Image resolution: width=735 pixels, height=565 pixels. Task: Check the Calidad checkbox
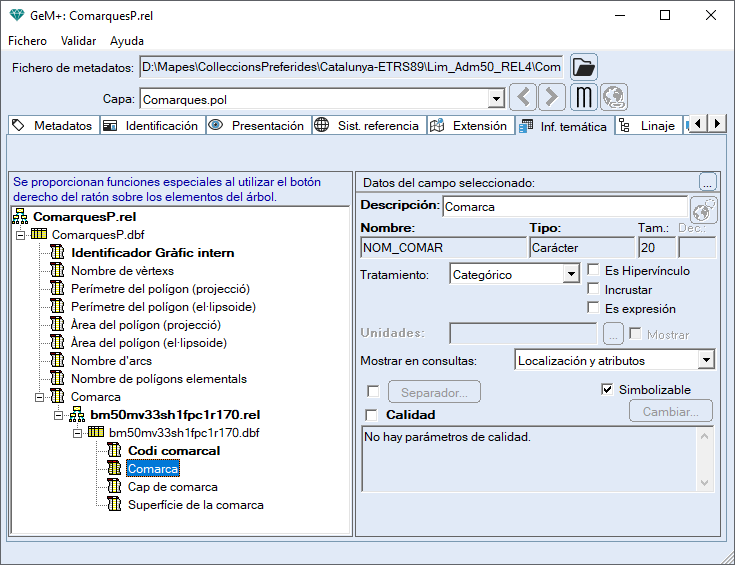point(373,415)
